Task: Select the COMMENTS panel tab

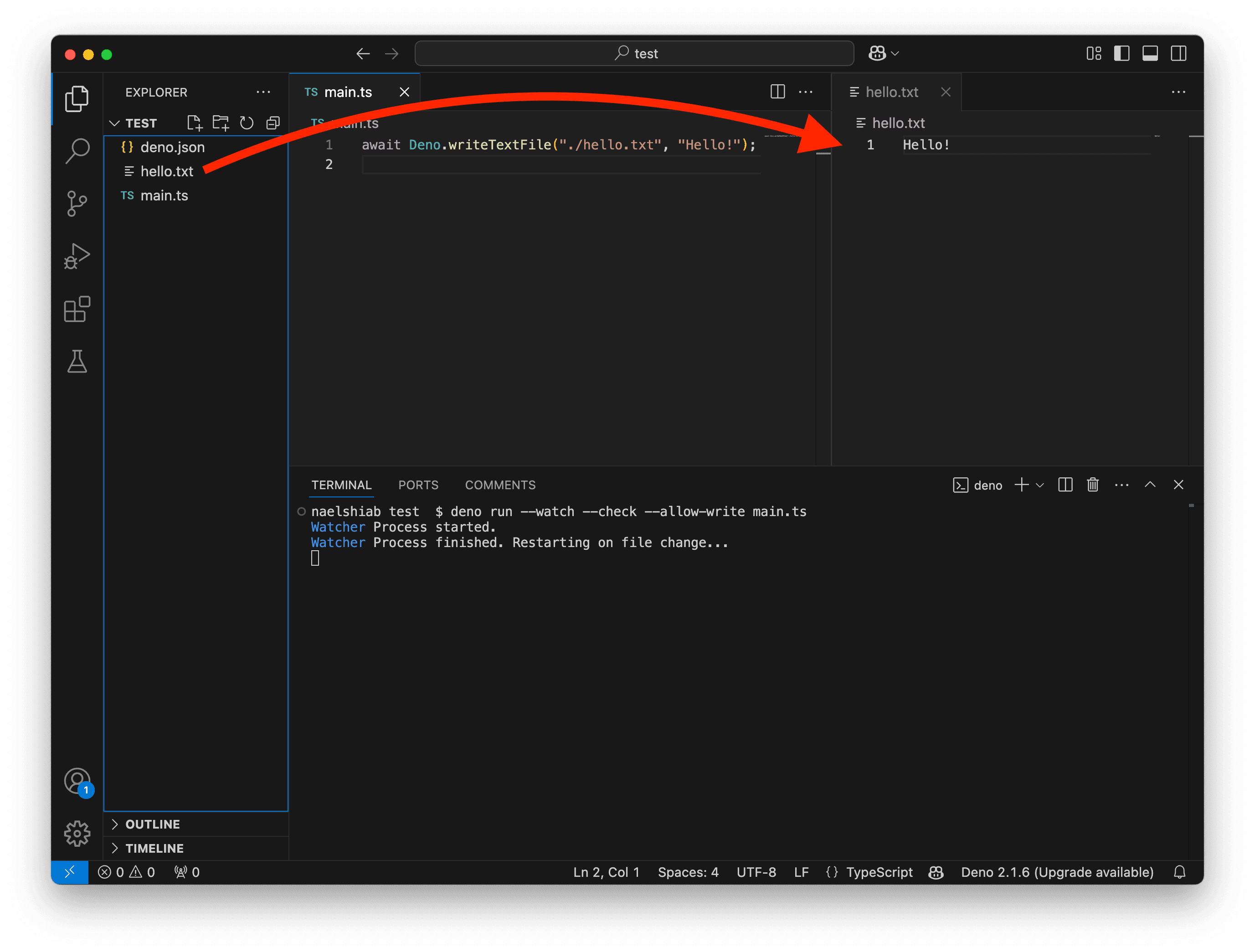Action: [x=500, y=485]
